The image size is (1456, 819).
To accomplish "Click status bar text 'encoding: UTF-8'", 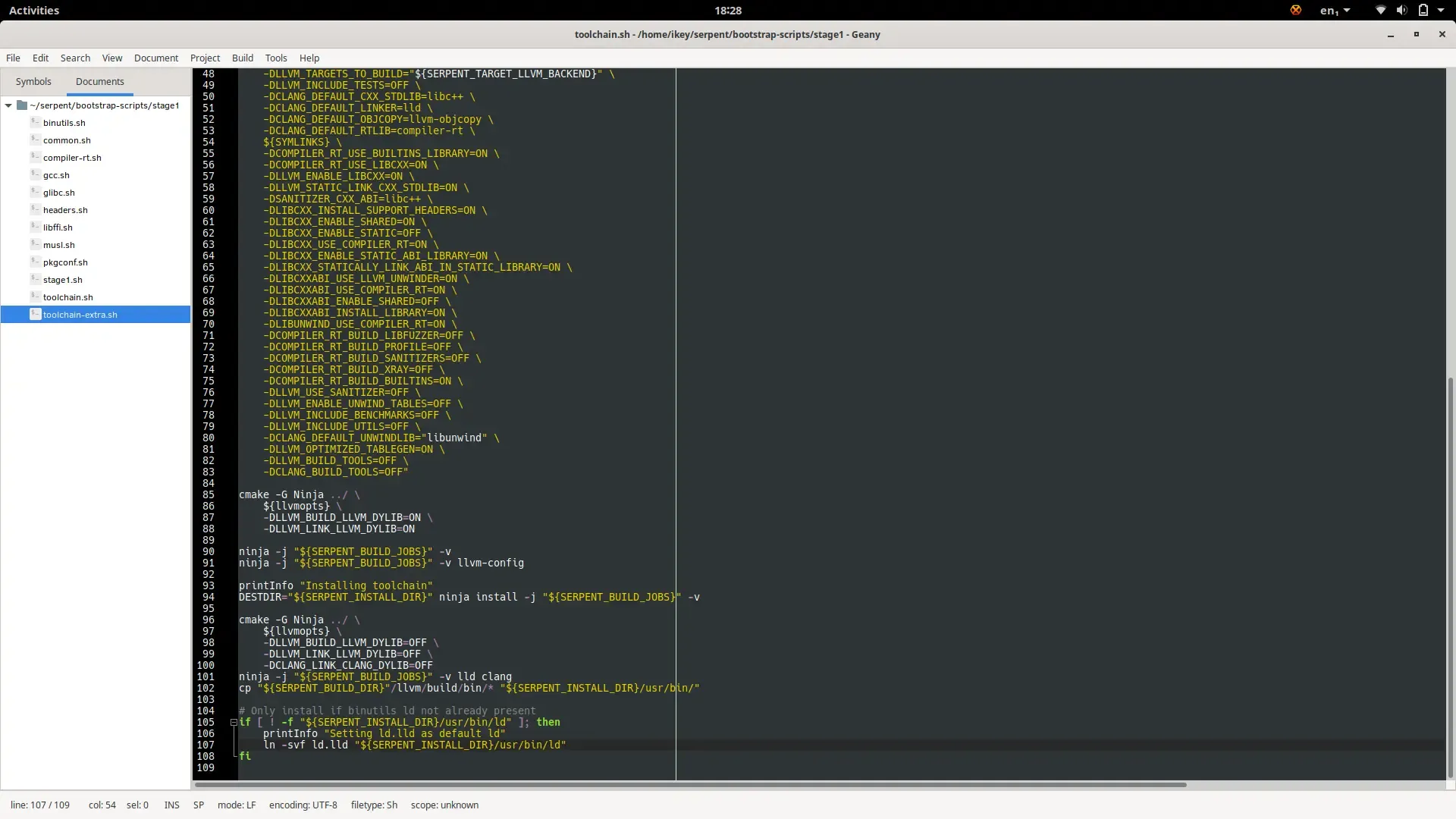I will (x=303, y=805).
